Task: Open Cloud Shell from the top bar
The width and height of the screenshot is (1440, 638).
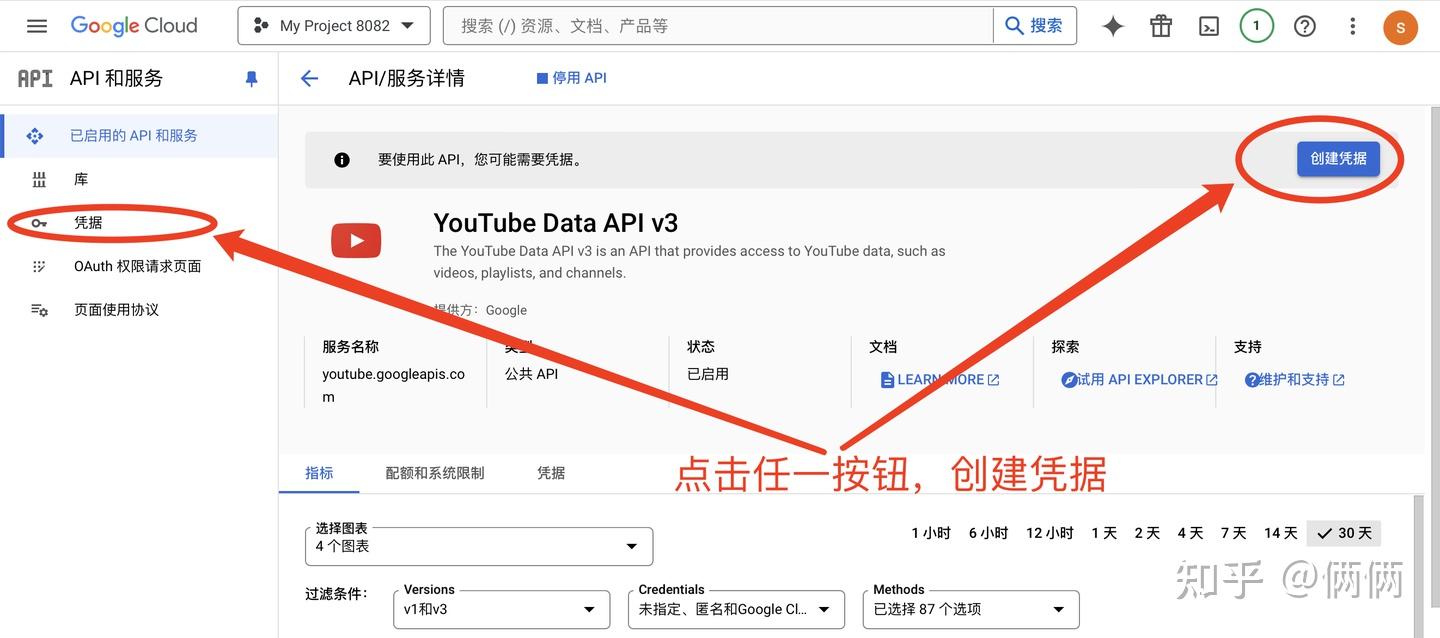Action: pyautogui.click(x=1208, y=25)
